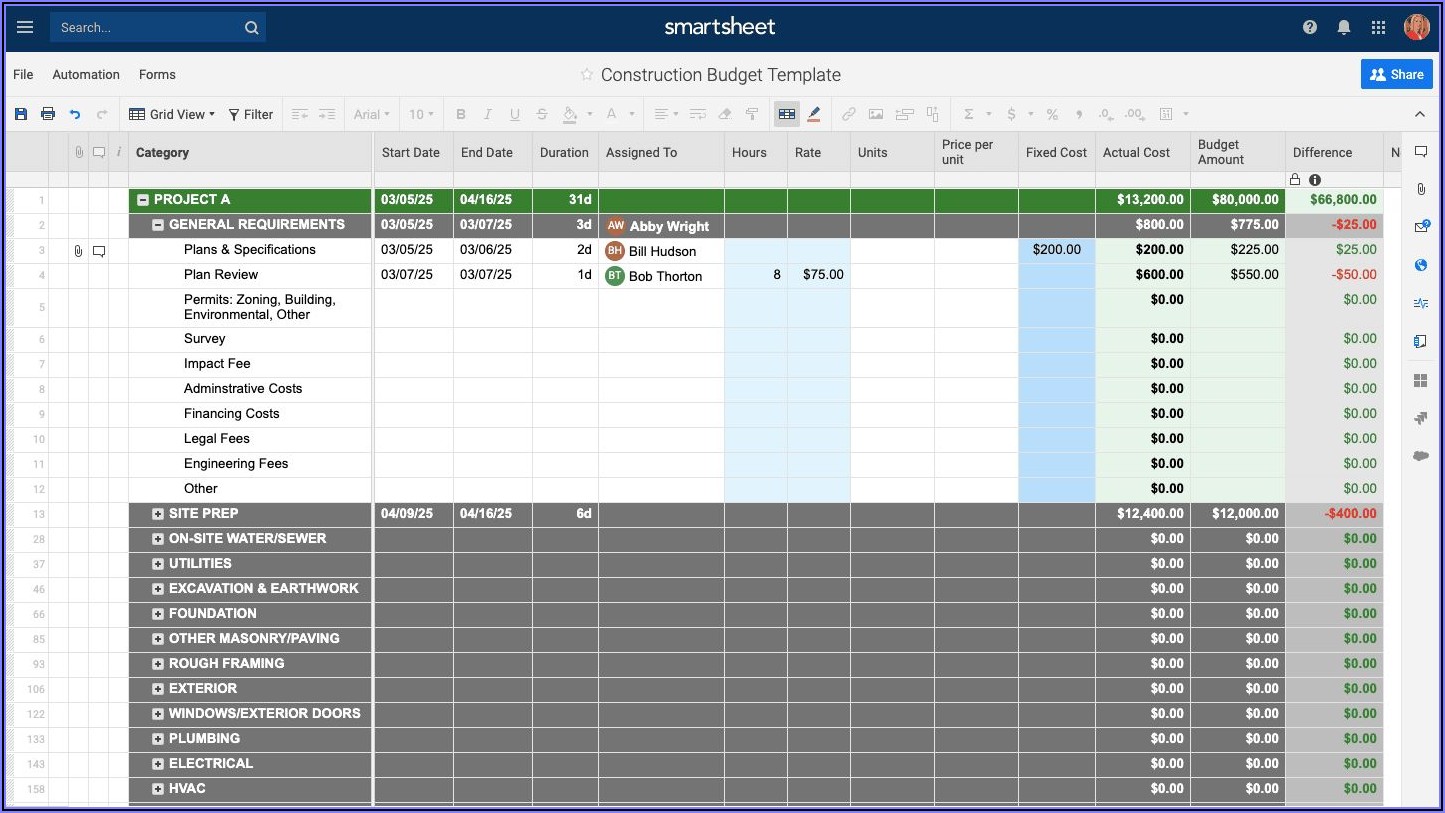
Task: Open the notifications bell
Action: point(1344,28)
